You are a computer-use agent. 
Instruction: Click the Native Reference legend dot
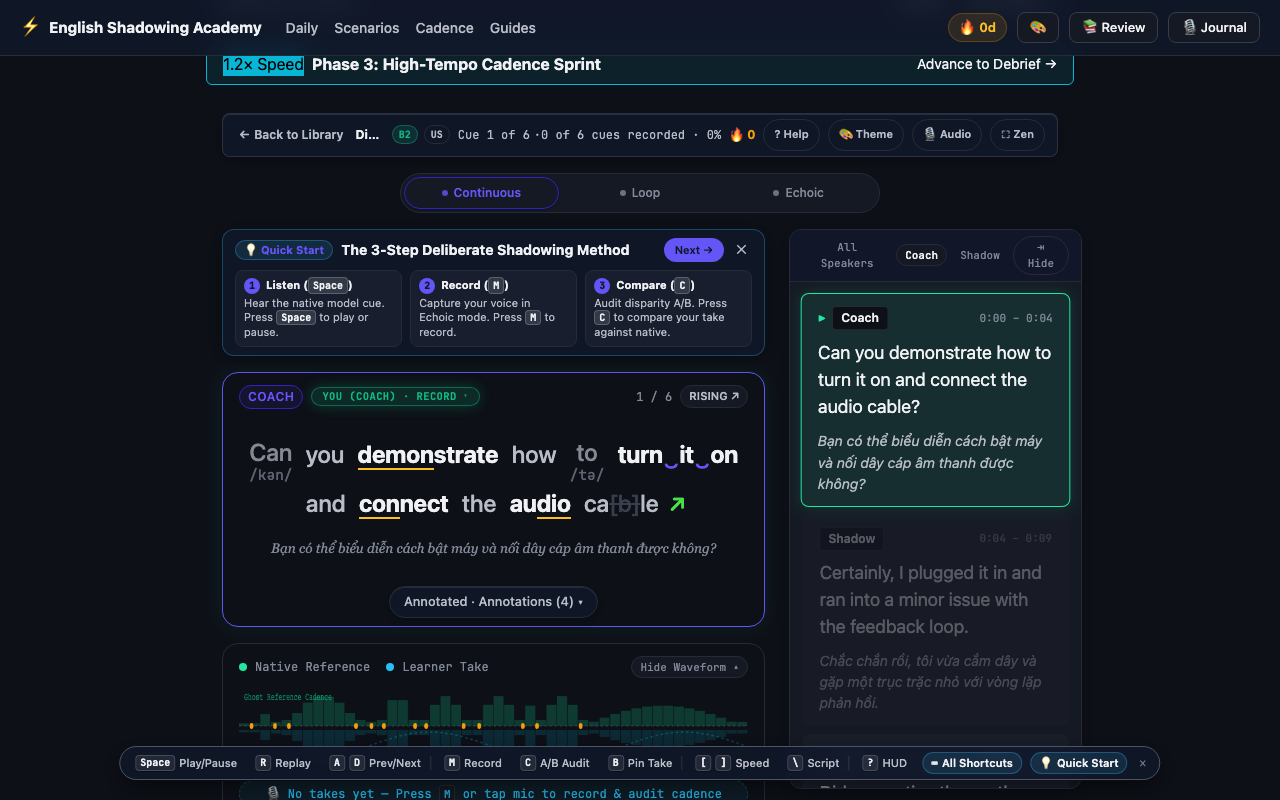coord(243,667)
